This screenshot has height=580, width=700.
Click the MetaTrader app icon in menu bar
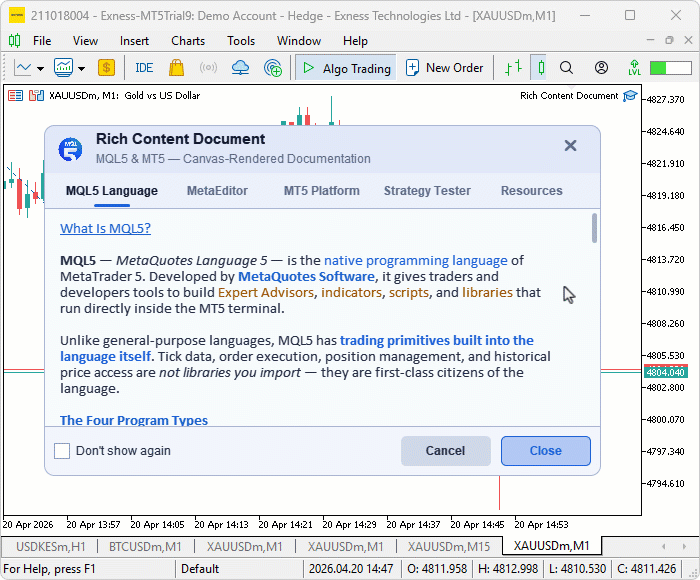[x=14, y=41]
